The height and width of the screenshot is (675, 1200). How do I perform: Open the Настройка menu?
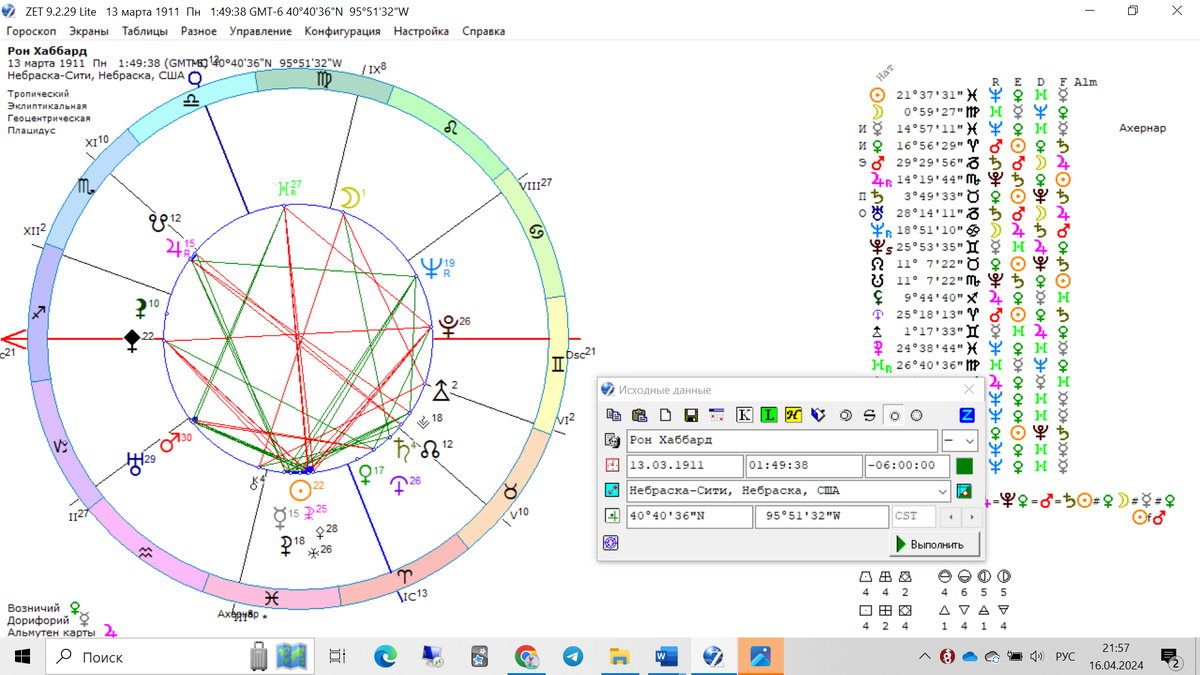421,31
